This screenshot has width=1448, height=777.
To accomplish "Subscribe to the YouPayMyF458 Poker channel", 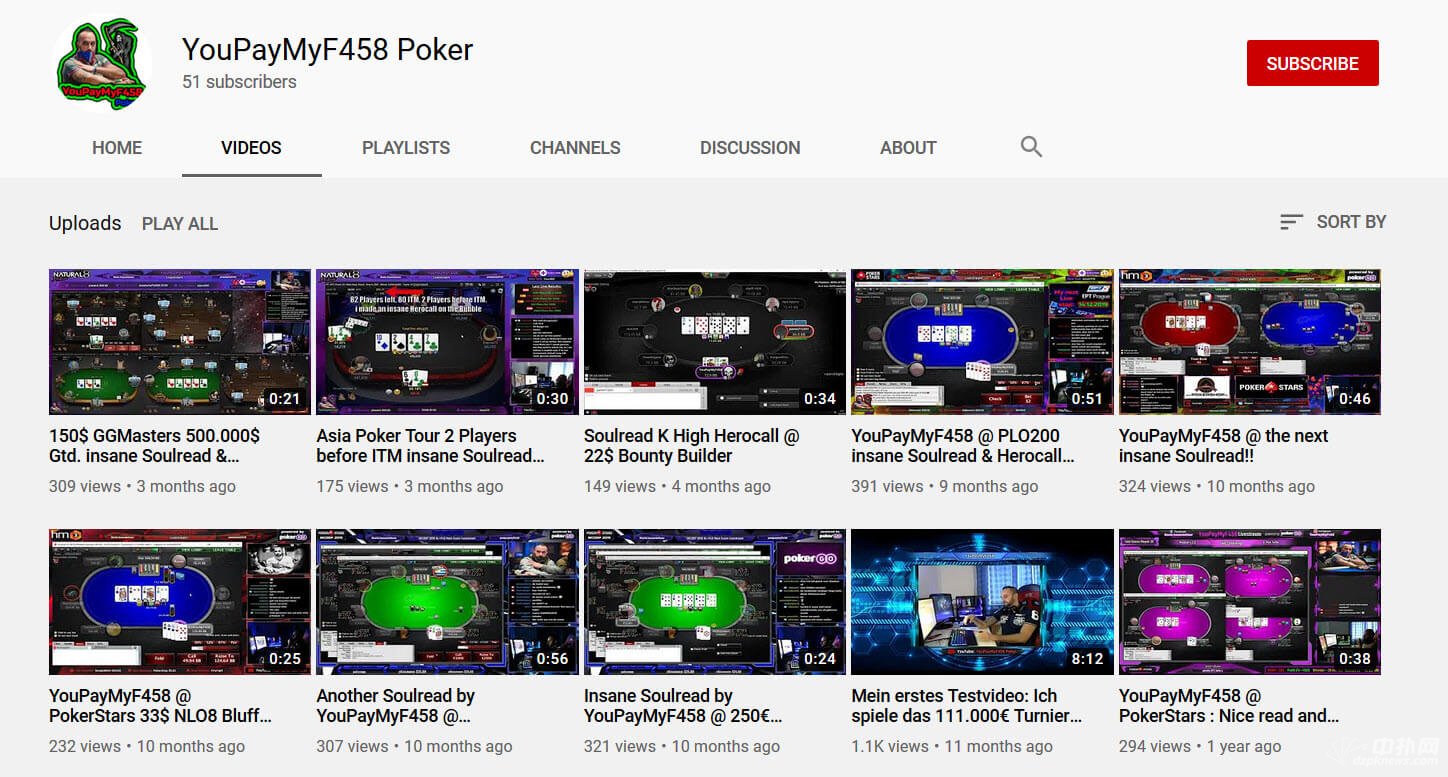I will pos(1312,63).
